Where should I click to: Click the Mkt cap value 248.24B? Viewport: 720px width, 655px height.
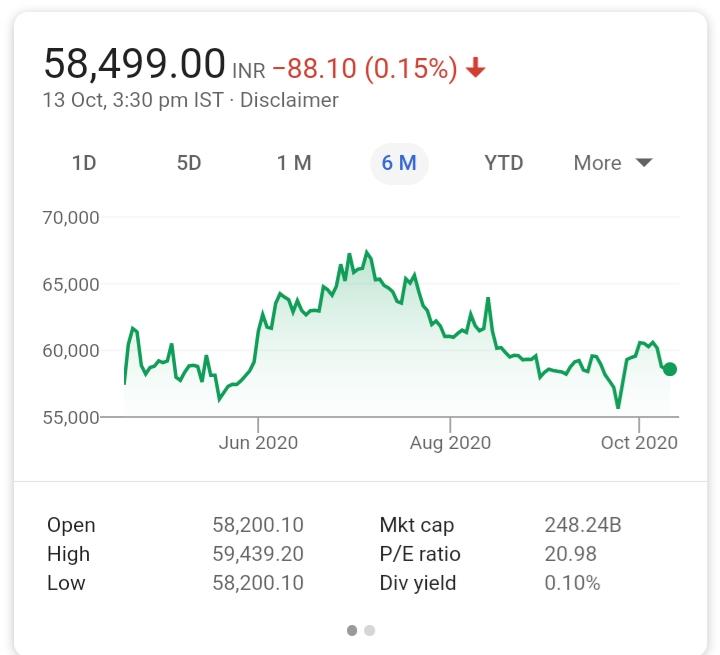pyautogui.click(x=582, y=525)
